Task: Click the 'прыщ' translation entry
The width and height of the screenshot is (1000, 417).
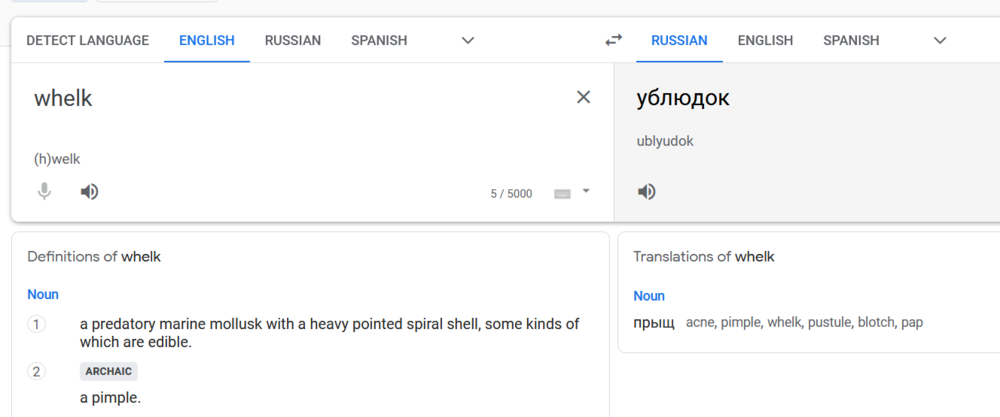Action: 654,323
